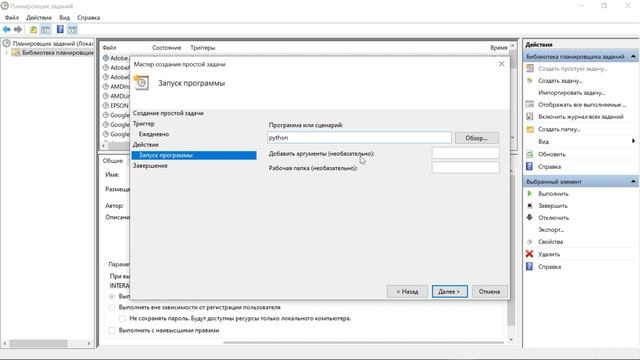The height and width of the screenshot is (360, 640).
Task: Click the bottom 'Справка' help icon
Action: (x=530, y=267)
